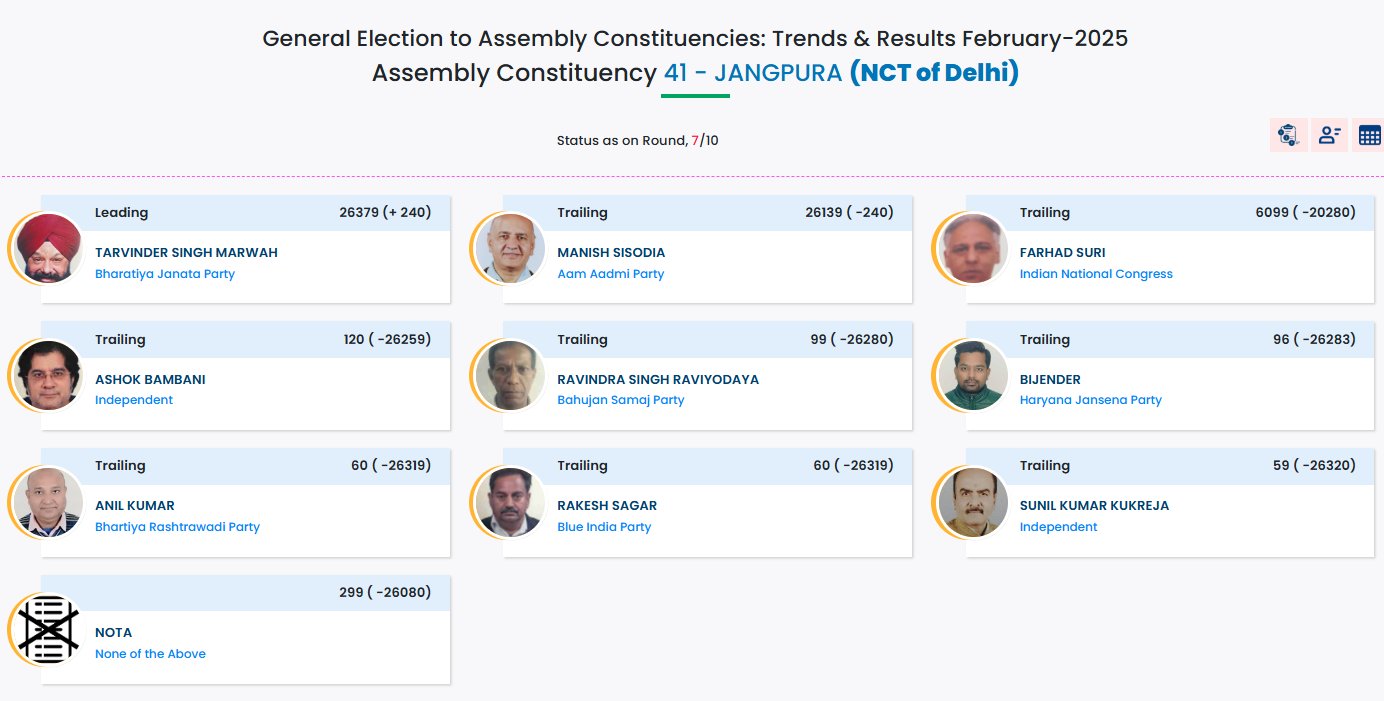1384x701 pixels.
Task: Click Tarvinder Singh Marwah's photo
Action: coord(49,248)
